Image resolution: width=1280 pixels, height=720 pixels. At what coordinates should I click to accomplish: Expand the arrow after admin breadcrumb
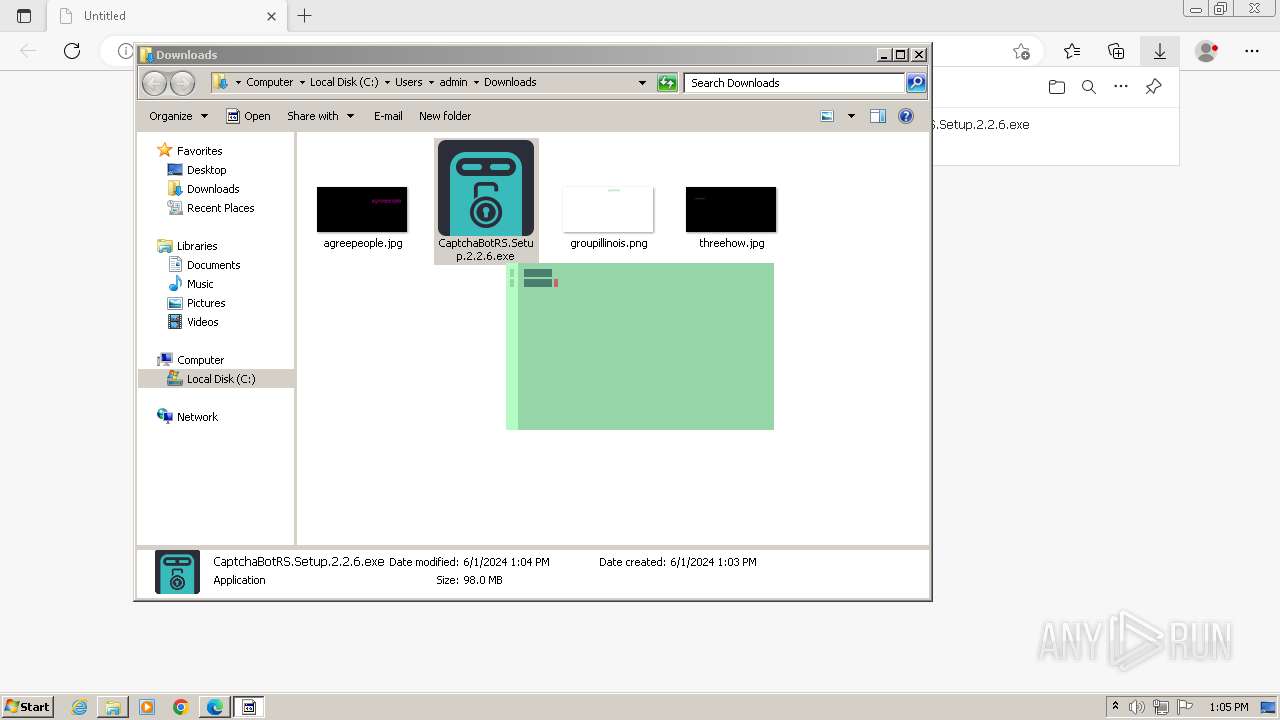[x=476, y=83]
